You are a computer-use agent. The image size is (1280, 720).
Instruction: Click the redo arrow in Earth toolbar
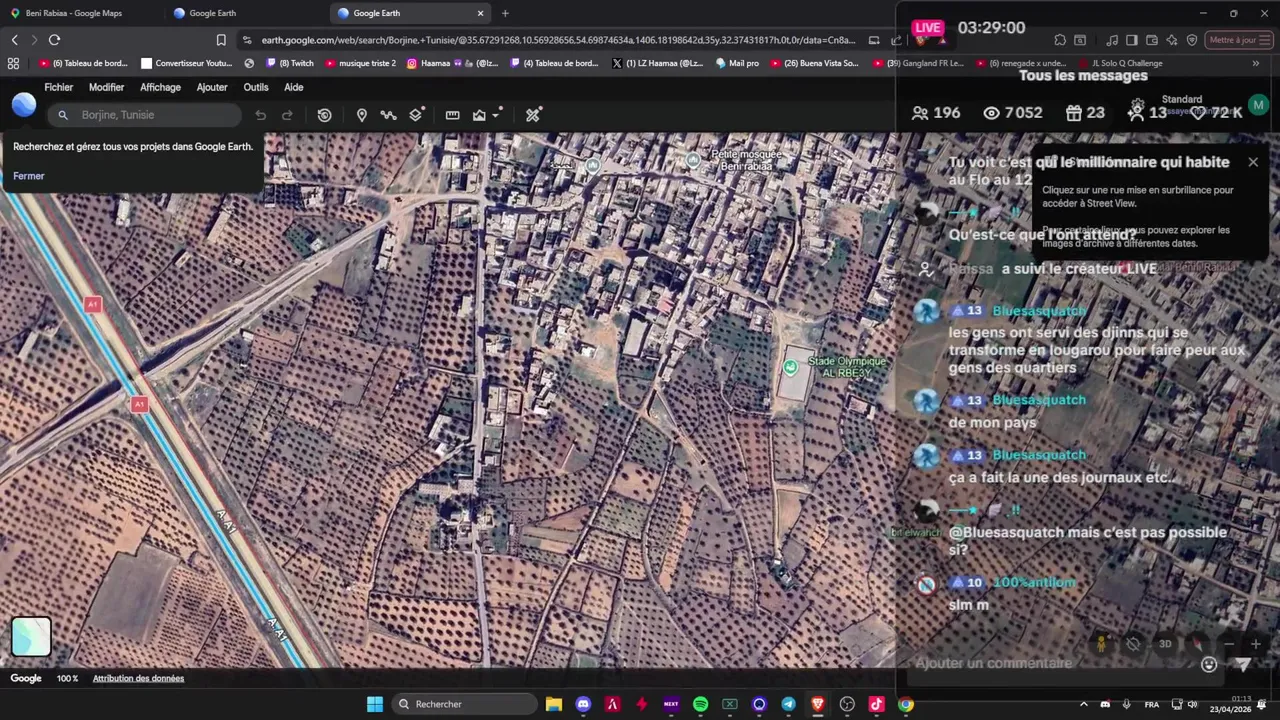tap(287, 115)
